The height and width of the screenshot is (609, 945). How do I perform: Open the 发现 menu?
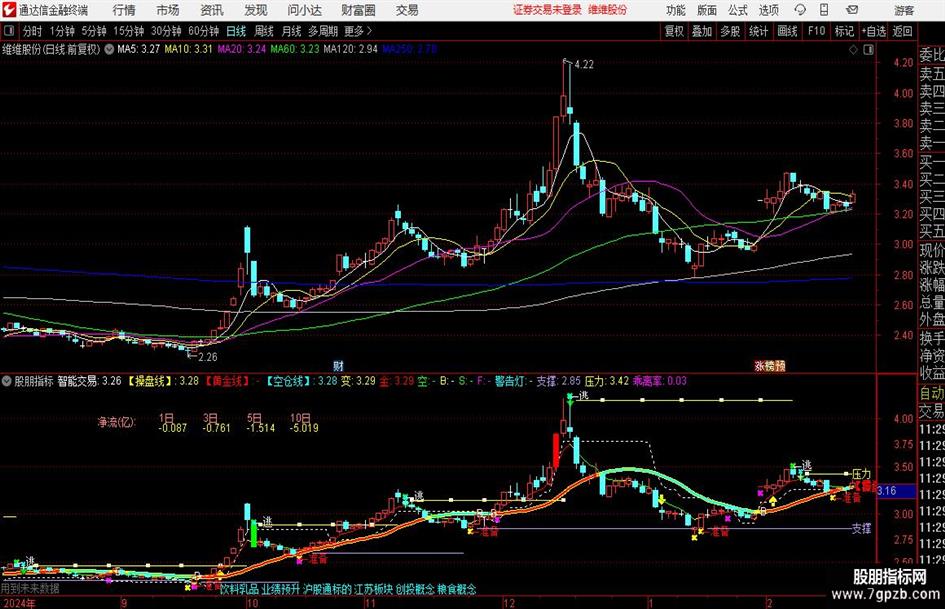pyautogui.click(x=256, y=10)
